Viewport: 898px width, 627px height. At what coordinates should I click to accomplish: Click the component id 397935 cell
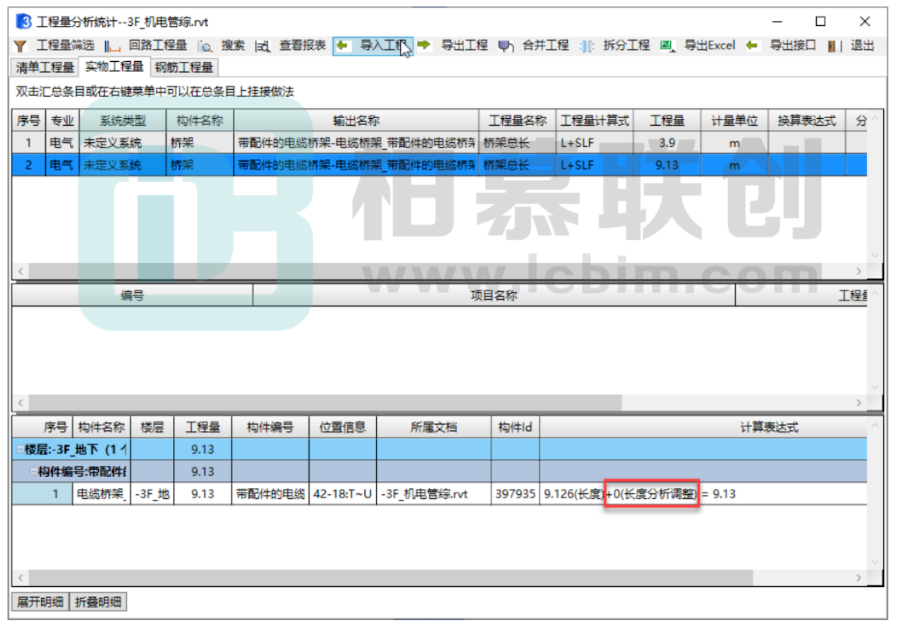(515, 494)
